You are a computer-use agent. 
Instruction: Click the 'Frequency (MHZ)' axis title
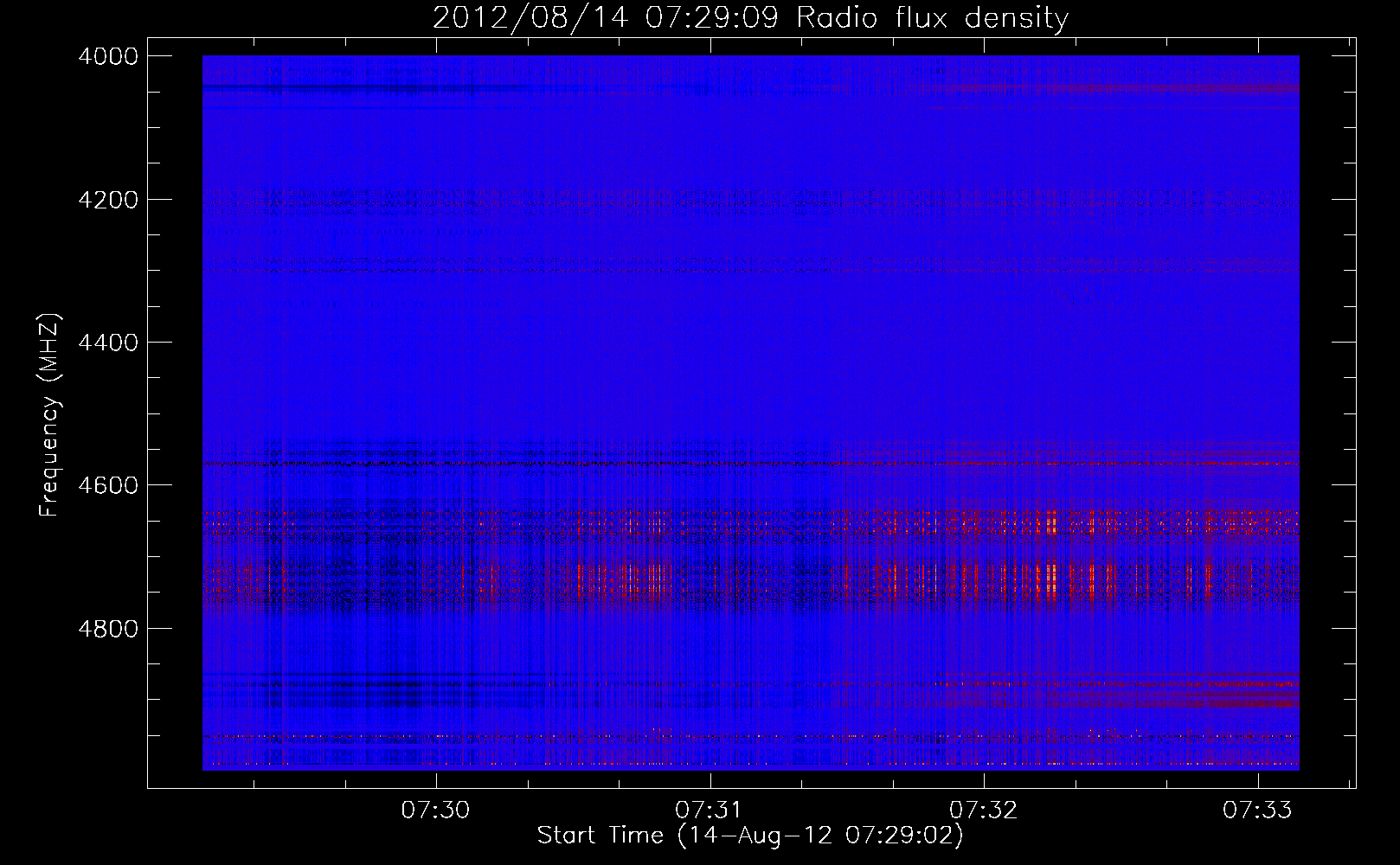tap(50, 415)
